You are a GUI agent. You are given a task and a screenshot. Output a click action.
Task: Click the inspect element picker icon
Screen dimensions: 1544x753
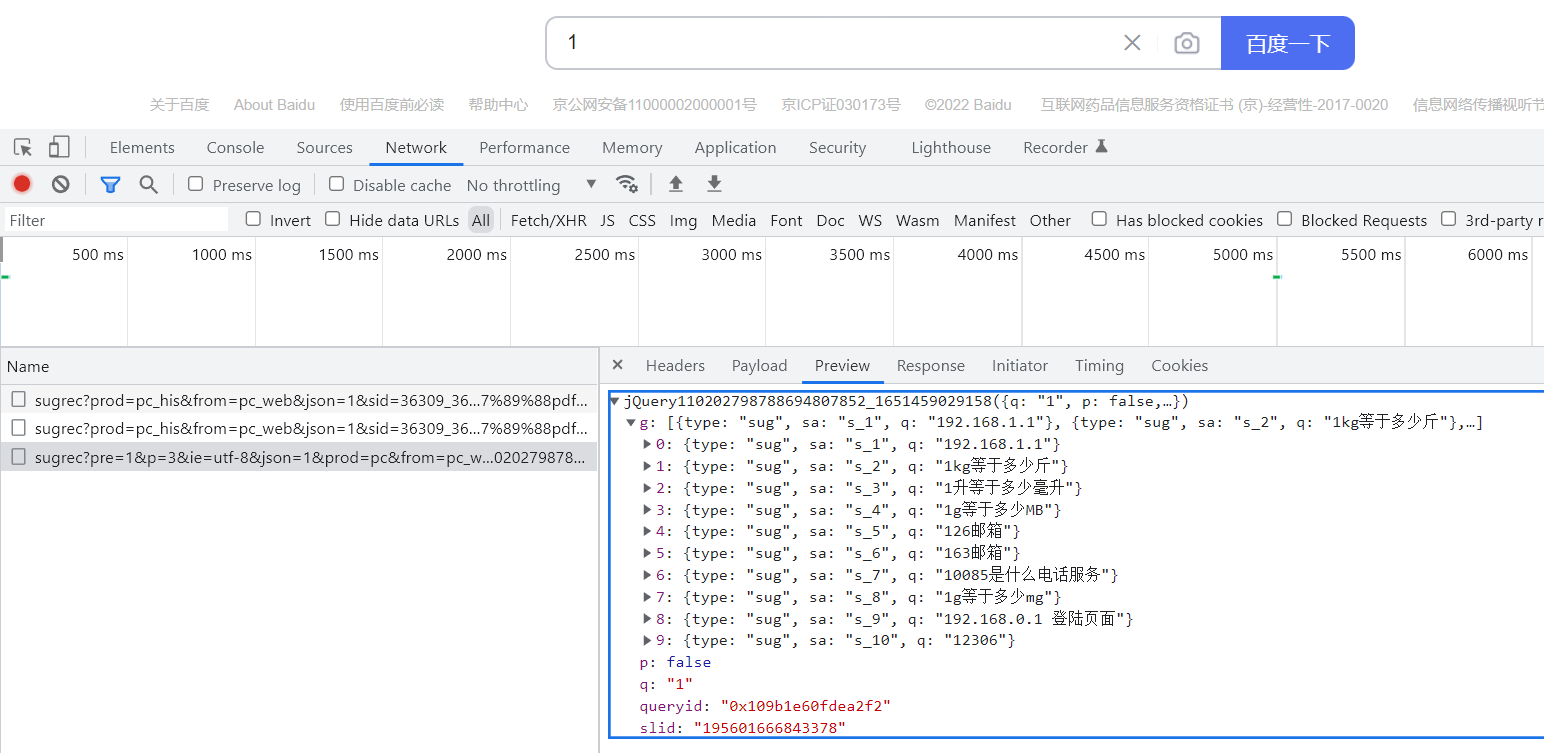click(23, 148)
